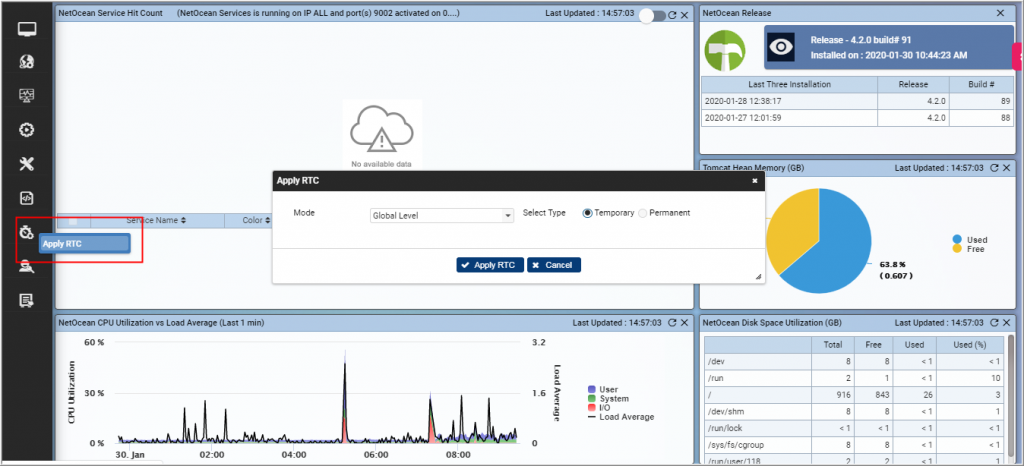Click the eye icon in release banner

click(780, 48)
